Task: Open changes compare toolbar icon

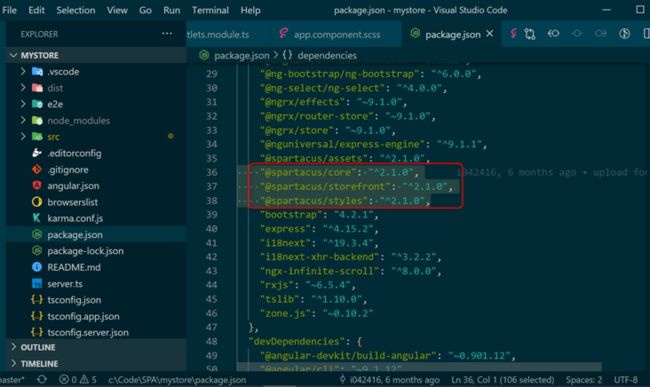Action: click(x=530, y=34)
